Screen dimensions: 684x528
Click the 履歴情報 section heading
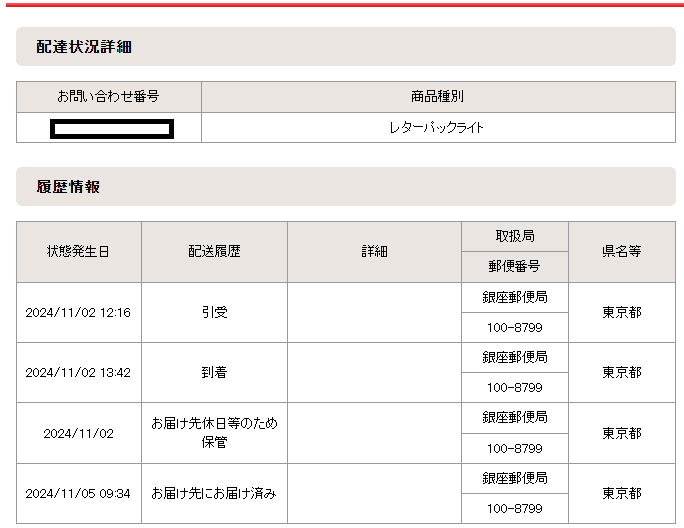(68, 187)
